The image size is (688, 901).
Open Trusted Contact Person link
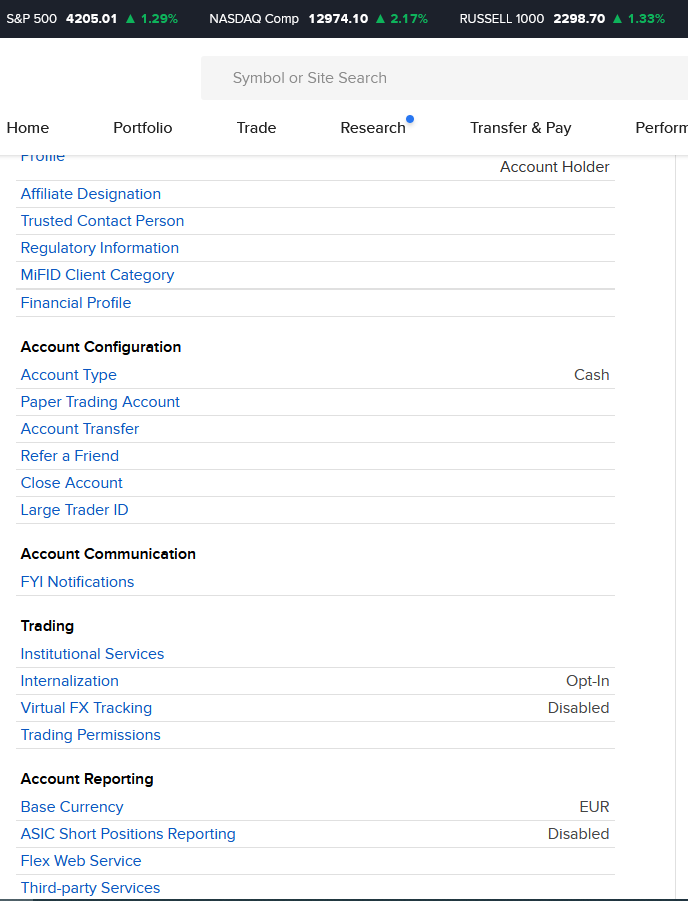click(x=102, y=221)
